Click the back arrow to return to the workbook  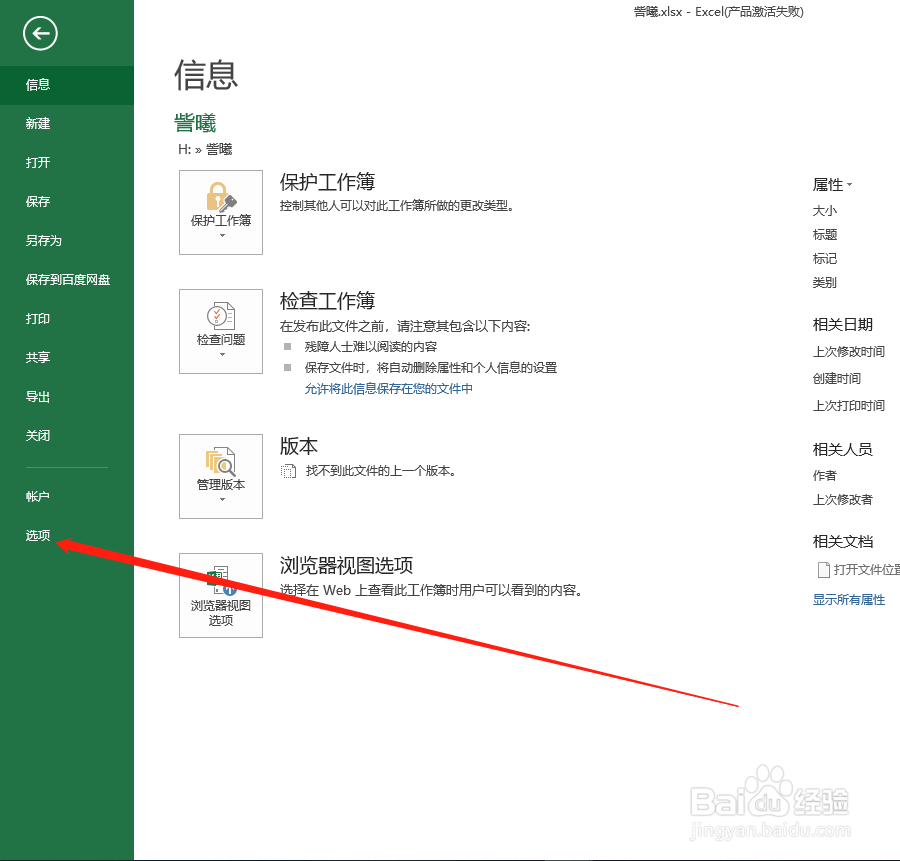pos(40,34)
